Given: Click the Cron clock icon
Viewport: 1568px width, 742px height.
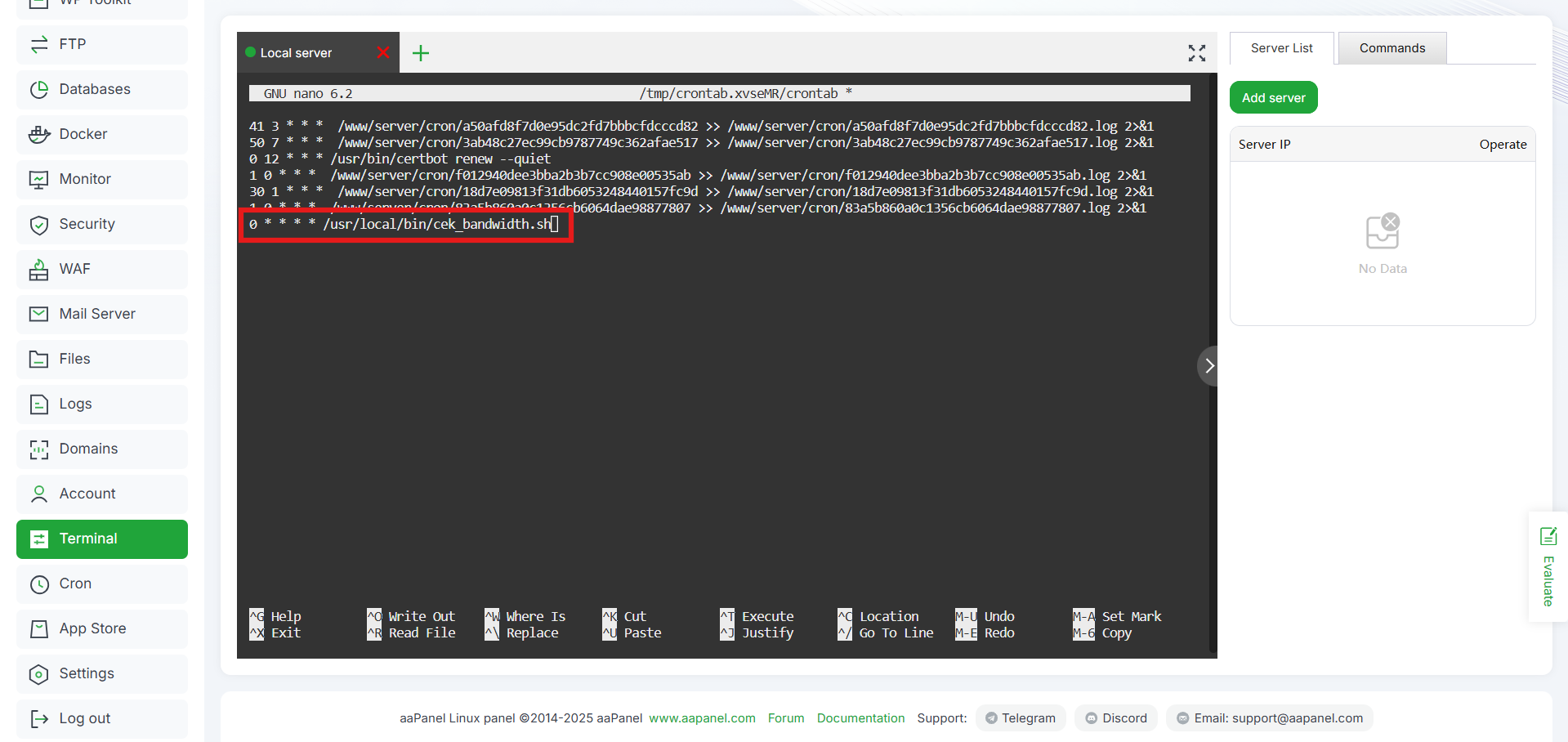Looking at the screenshot, I should tap(39, 583).
